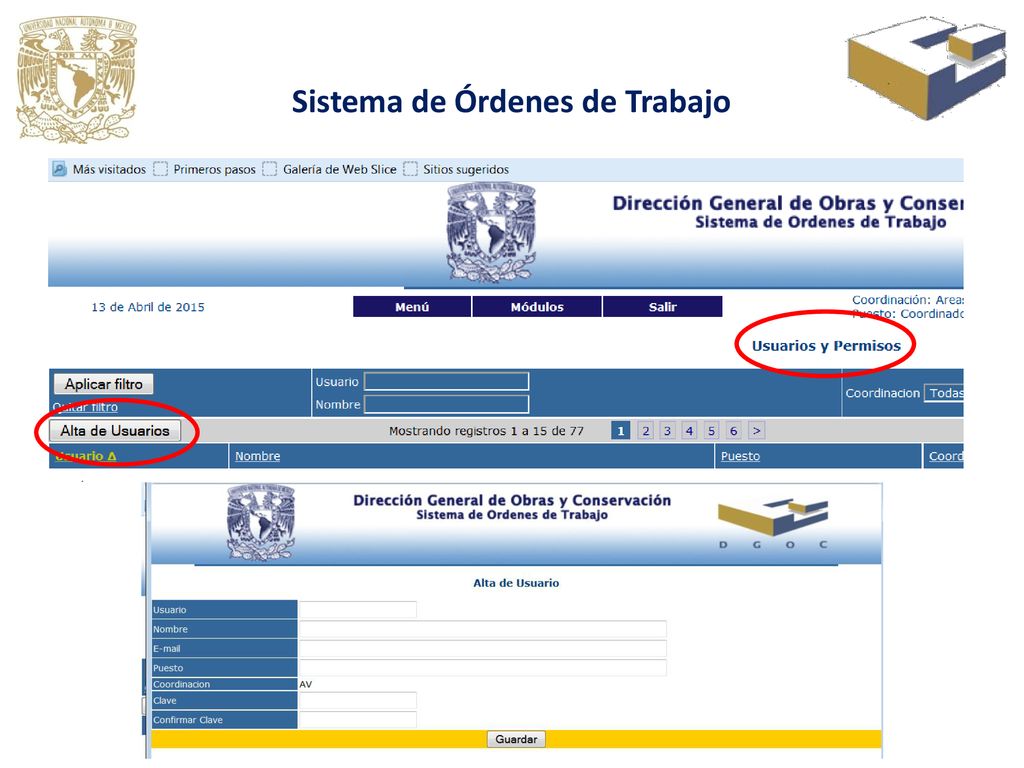Click Guardar button
Image resolution: width=1024 pixels, height=768 pixels.
[x=516, y=739]
